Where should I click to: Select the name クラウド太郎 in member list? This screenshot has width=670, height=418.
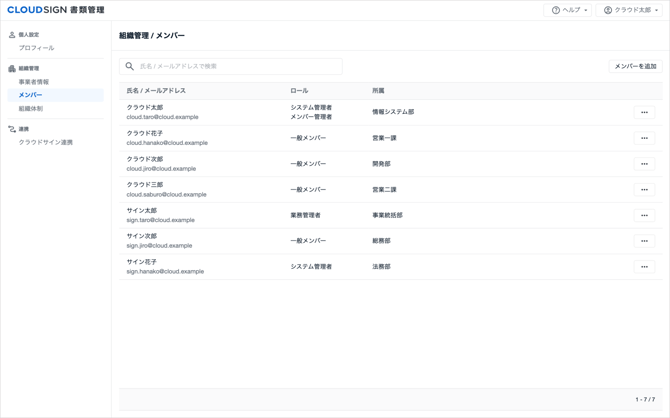coord(145,107)
